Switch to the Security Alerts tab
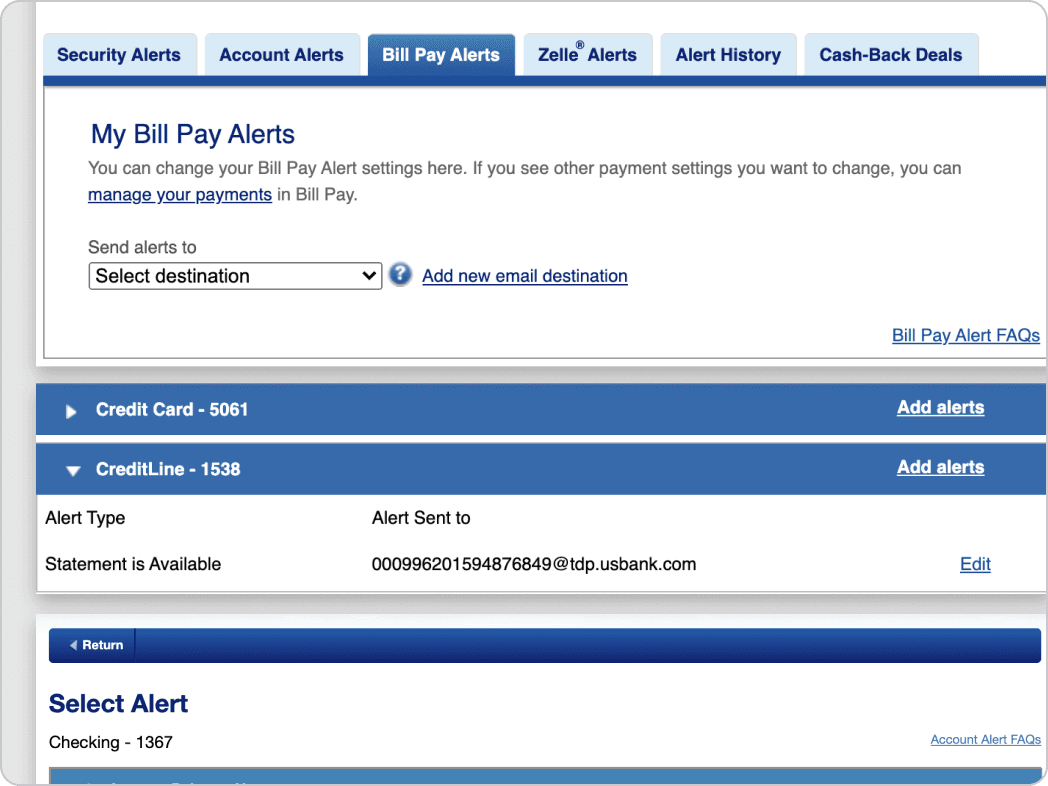This screenshot has height=786, width=1048. pyautogui.click(x=120, y=55)
